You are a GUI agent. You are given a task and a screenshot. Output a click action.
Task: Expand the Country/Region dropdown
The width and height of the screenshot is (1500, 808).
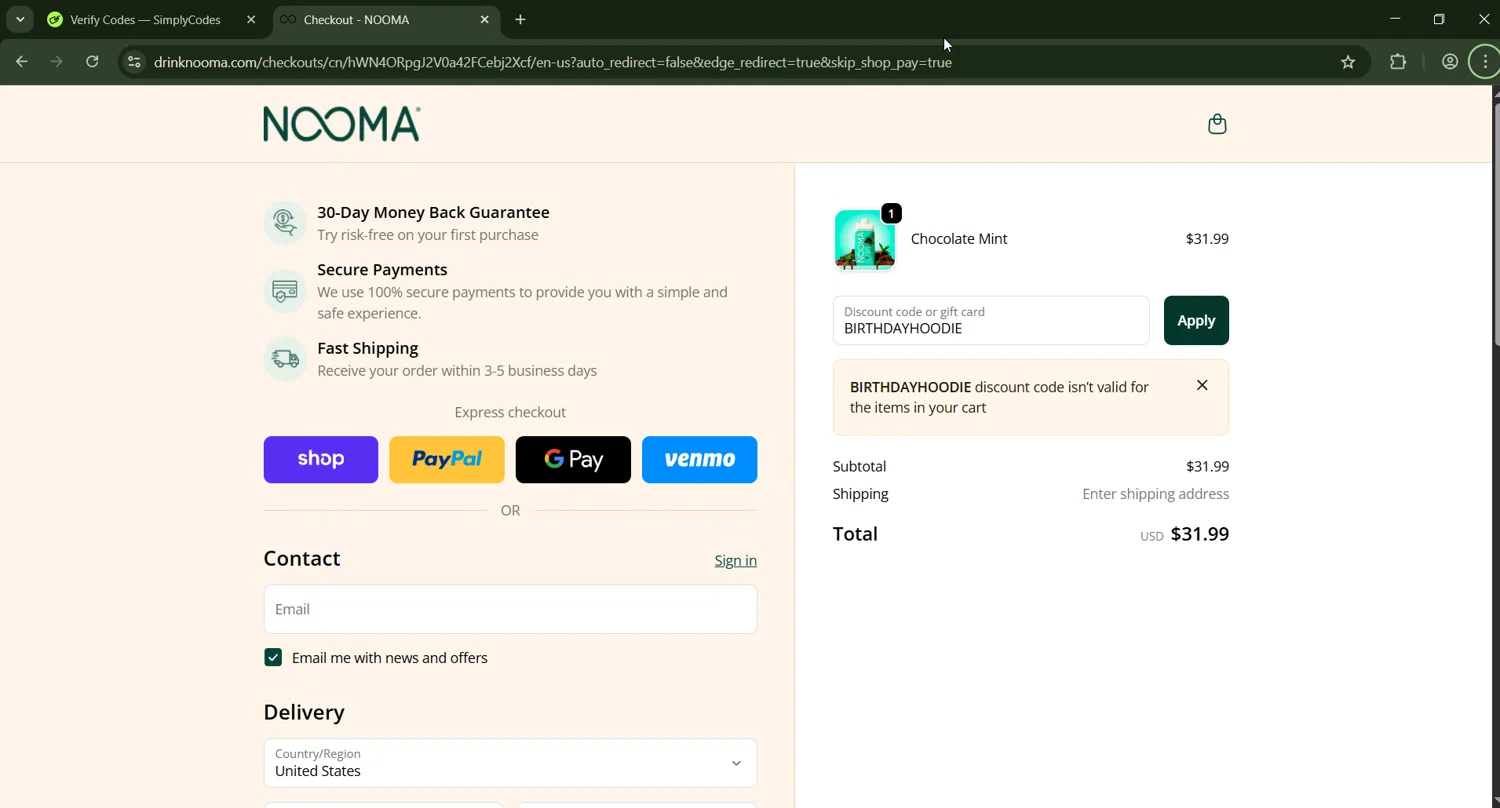[x=510, y=763]
